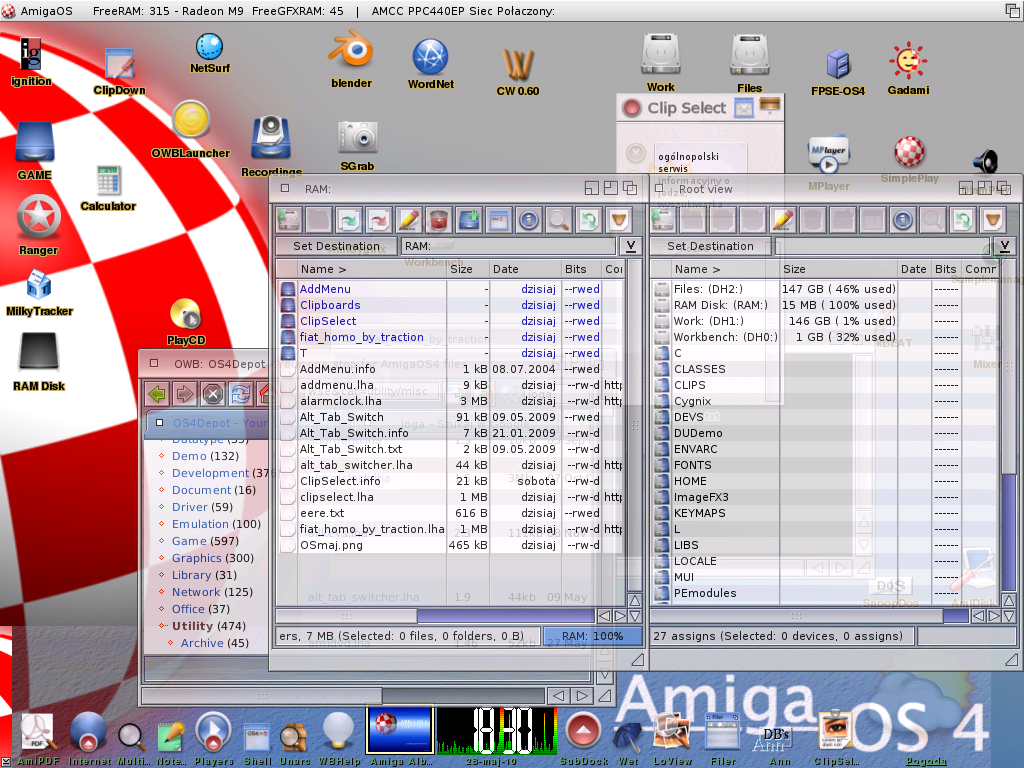Click the OWB reload button
Viewport: 1024px width, 768px height.
[240, 394]
